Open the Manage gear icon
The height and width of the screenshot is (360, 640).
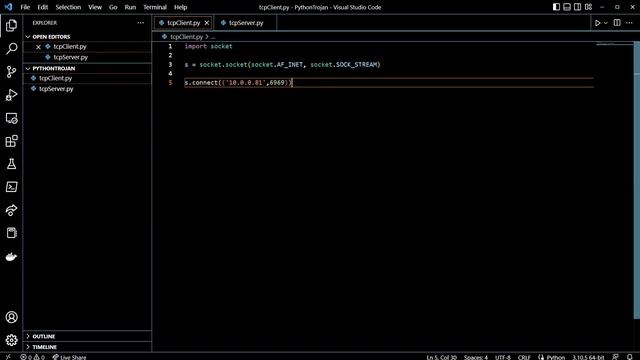click(x=11, y=340)
